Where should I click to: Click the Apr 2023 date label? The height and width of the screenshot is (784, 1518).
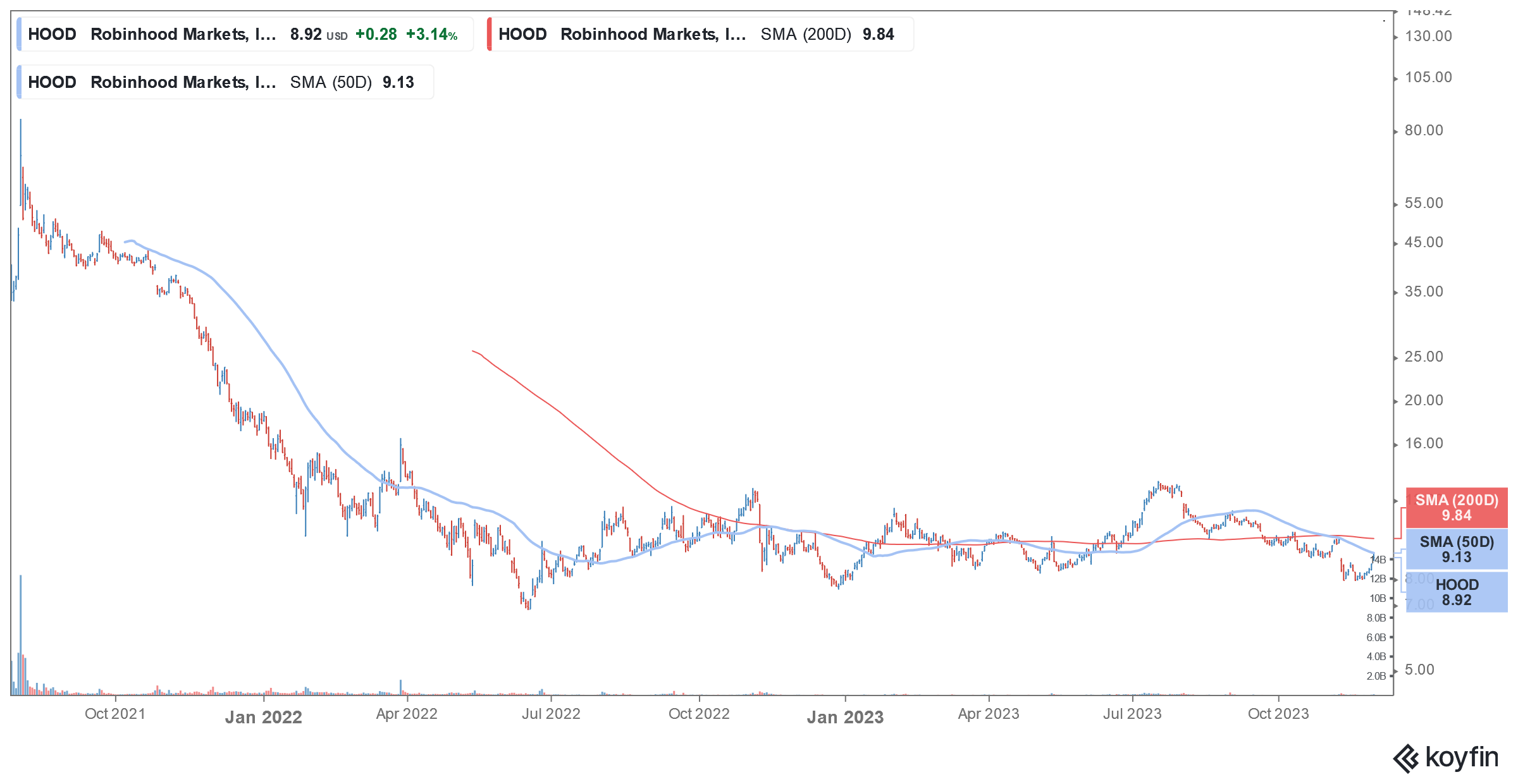[989, 714]
